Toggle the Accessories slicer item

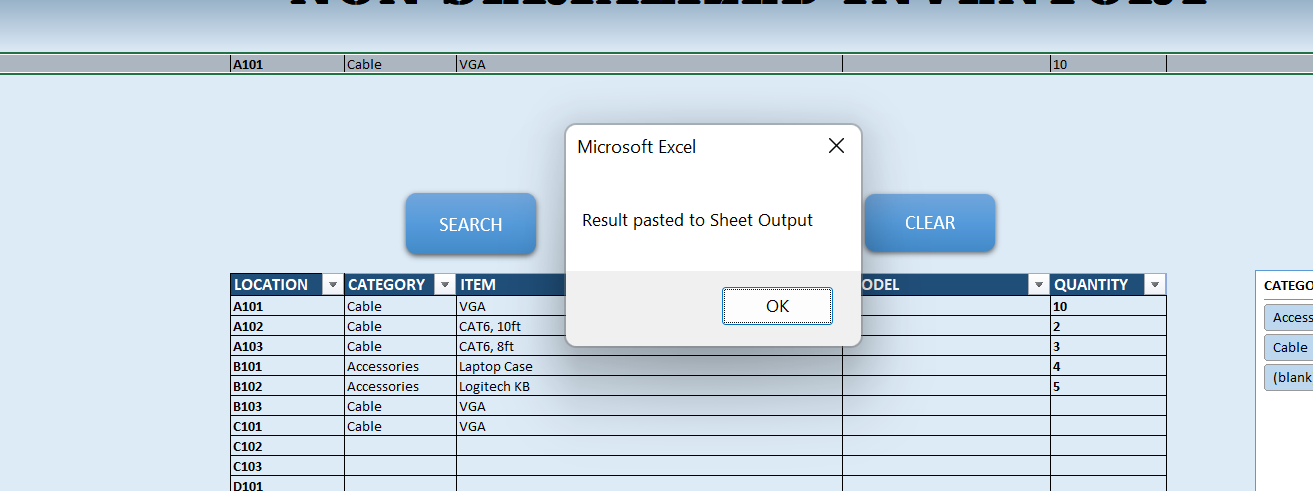click(x=1289, y=317)
